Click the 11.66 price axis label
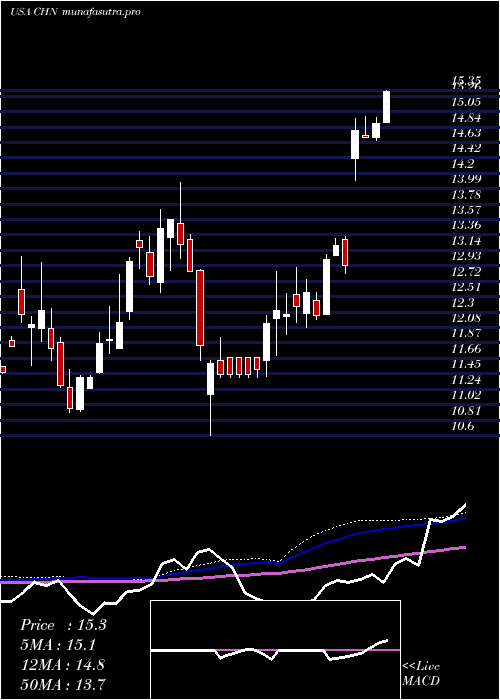 click(x=466, y=349)
